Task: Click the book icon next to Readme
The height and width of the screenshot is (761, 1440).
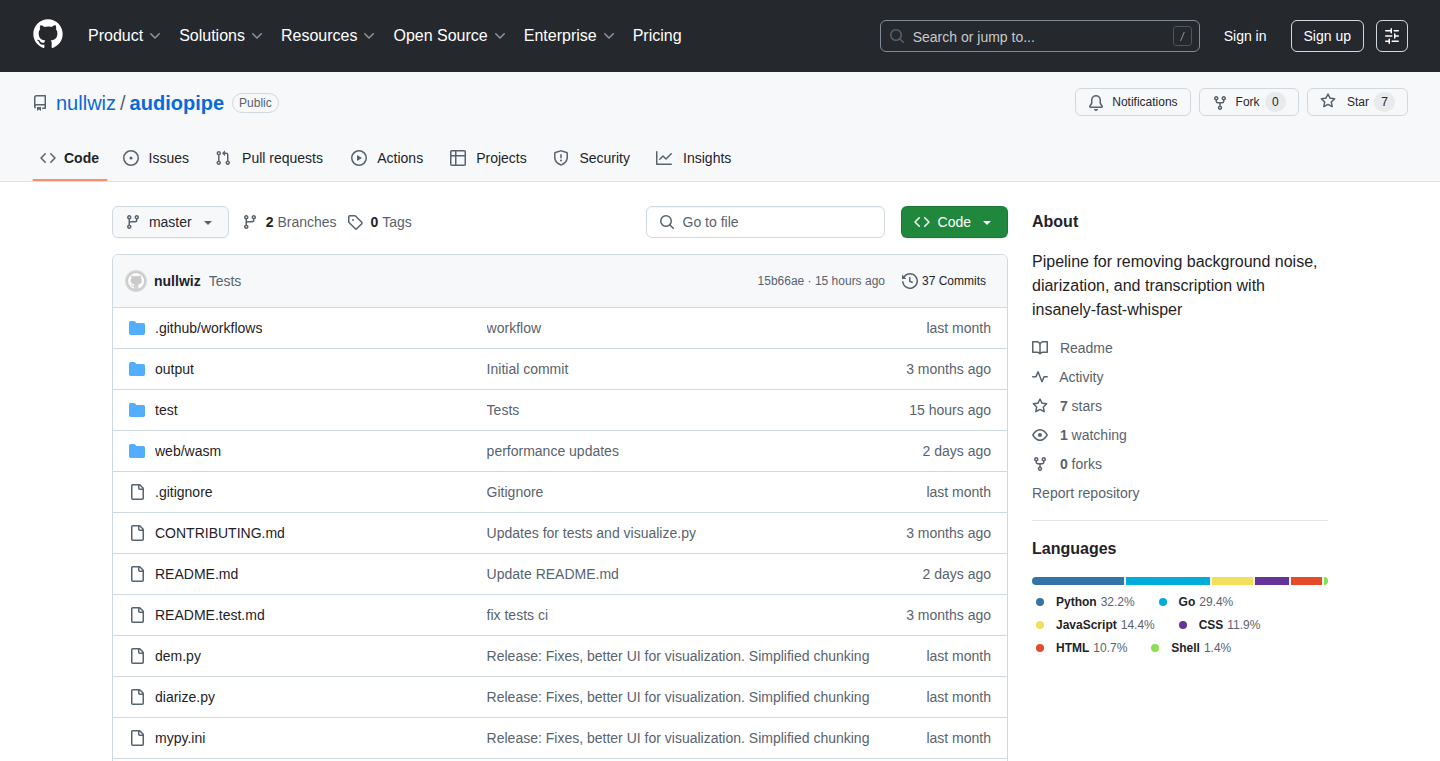Action: pyautogui.click(x=1040, y=348)
